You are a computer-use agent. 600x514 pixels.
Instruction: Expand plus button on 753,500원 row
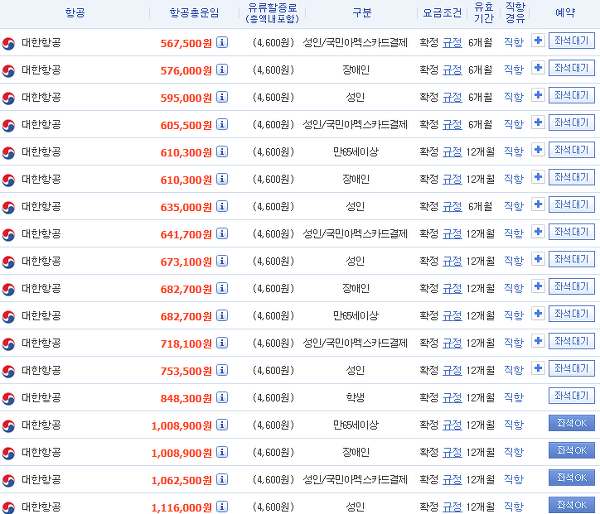pyautogui.click(x=538, y=368)
